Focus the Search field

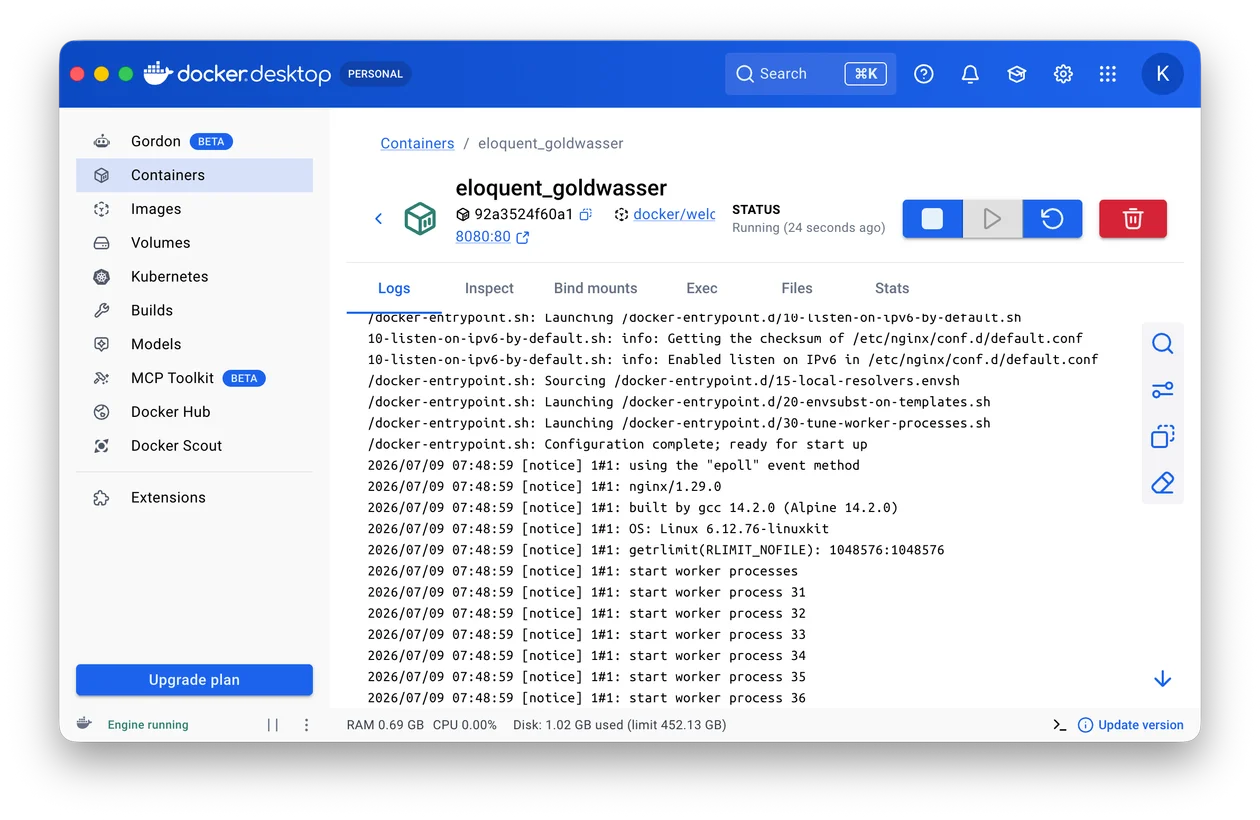(810, 74)
